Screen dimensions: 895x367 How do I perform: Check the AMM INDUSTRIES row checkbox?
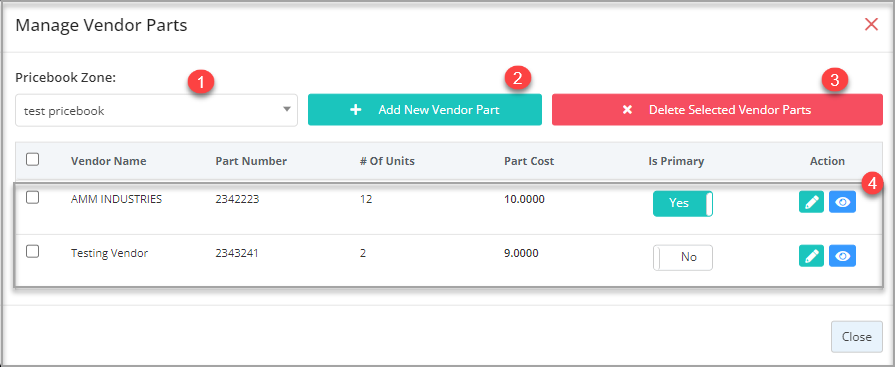(33, 197)
